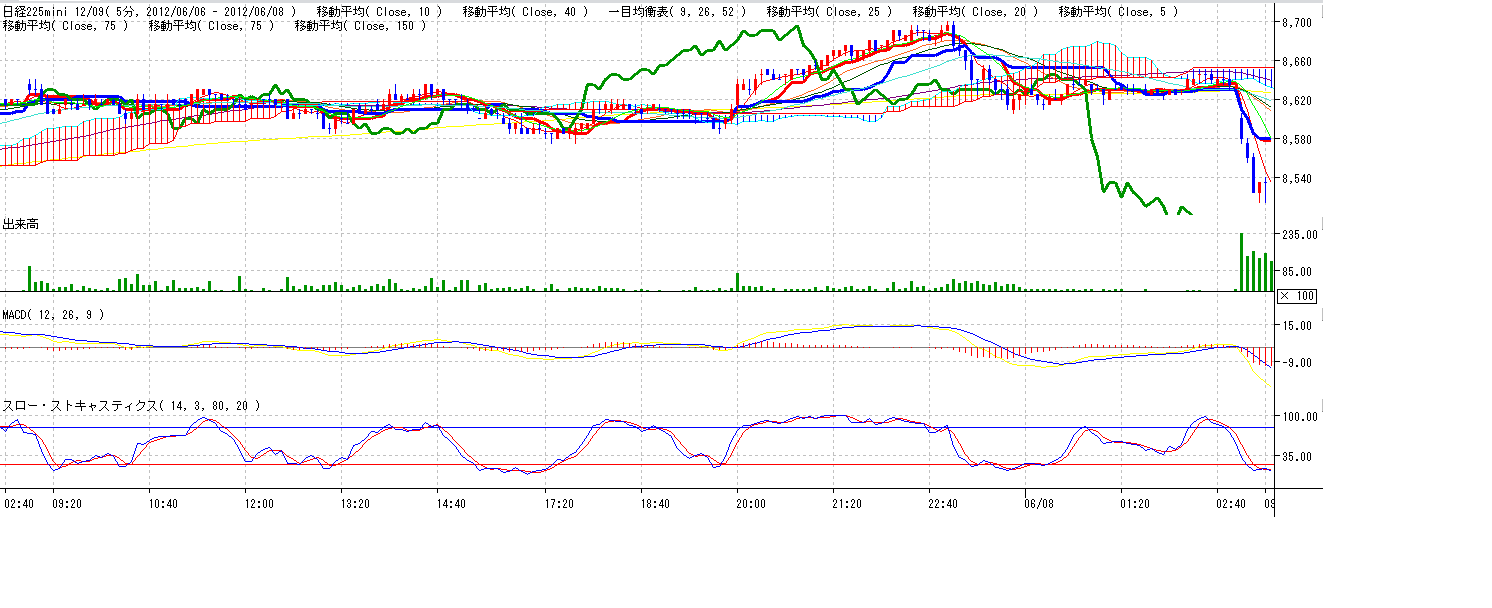The width and height of the screenshot is (1492, 608).
Task: Click the 06/08 date marker on time axis
Action: pos(1039,504)
